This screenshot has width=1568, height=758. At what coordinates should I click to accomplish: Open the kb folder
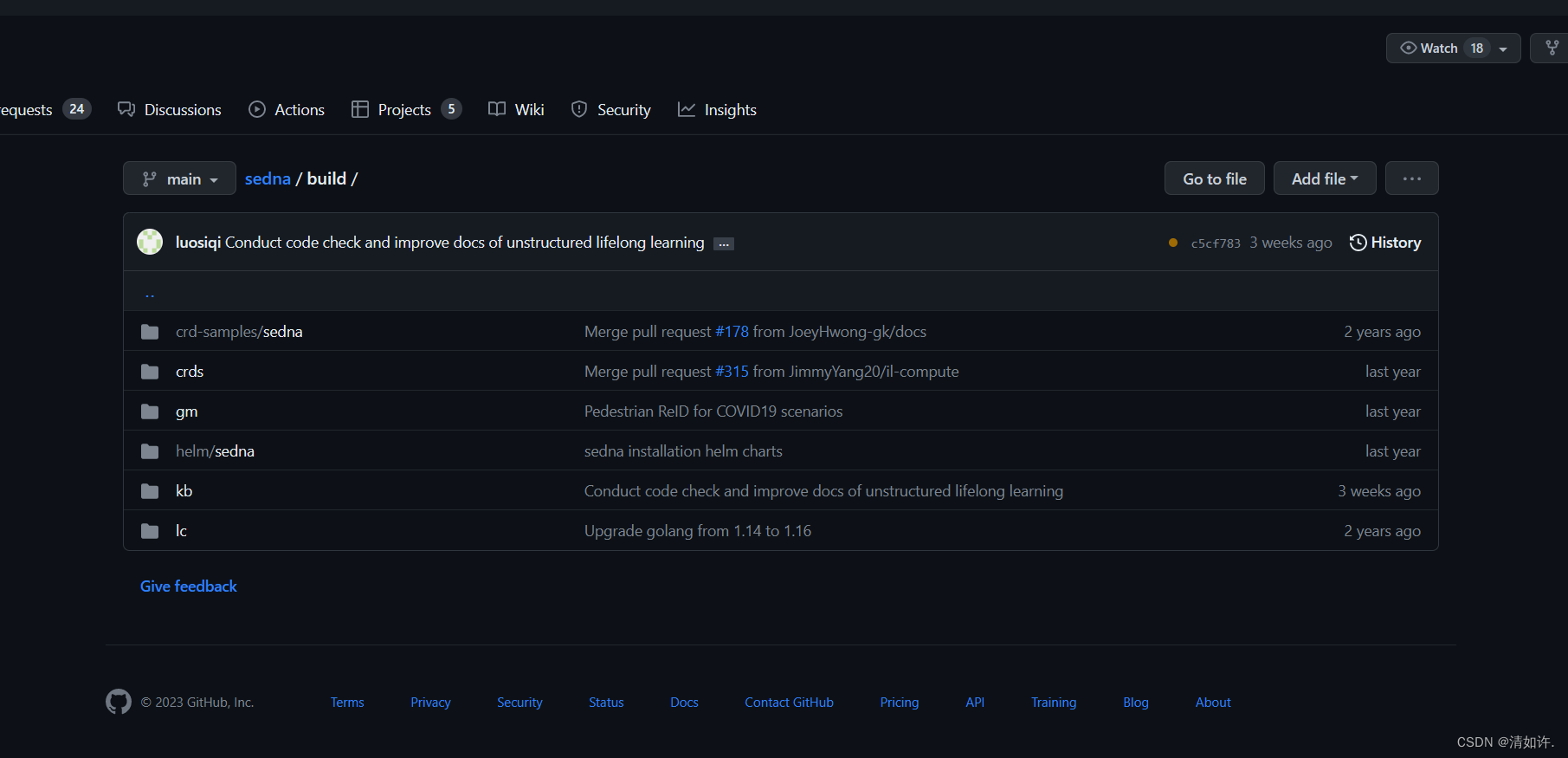184,491
